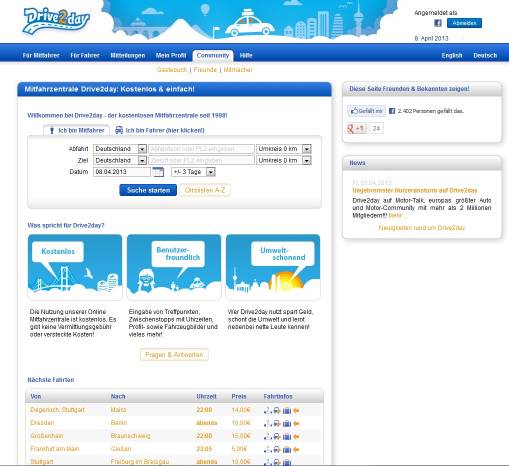Click the destination Braunschweig in rides table

pos(130,436)
